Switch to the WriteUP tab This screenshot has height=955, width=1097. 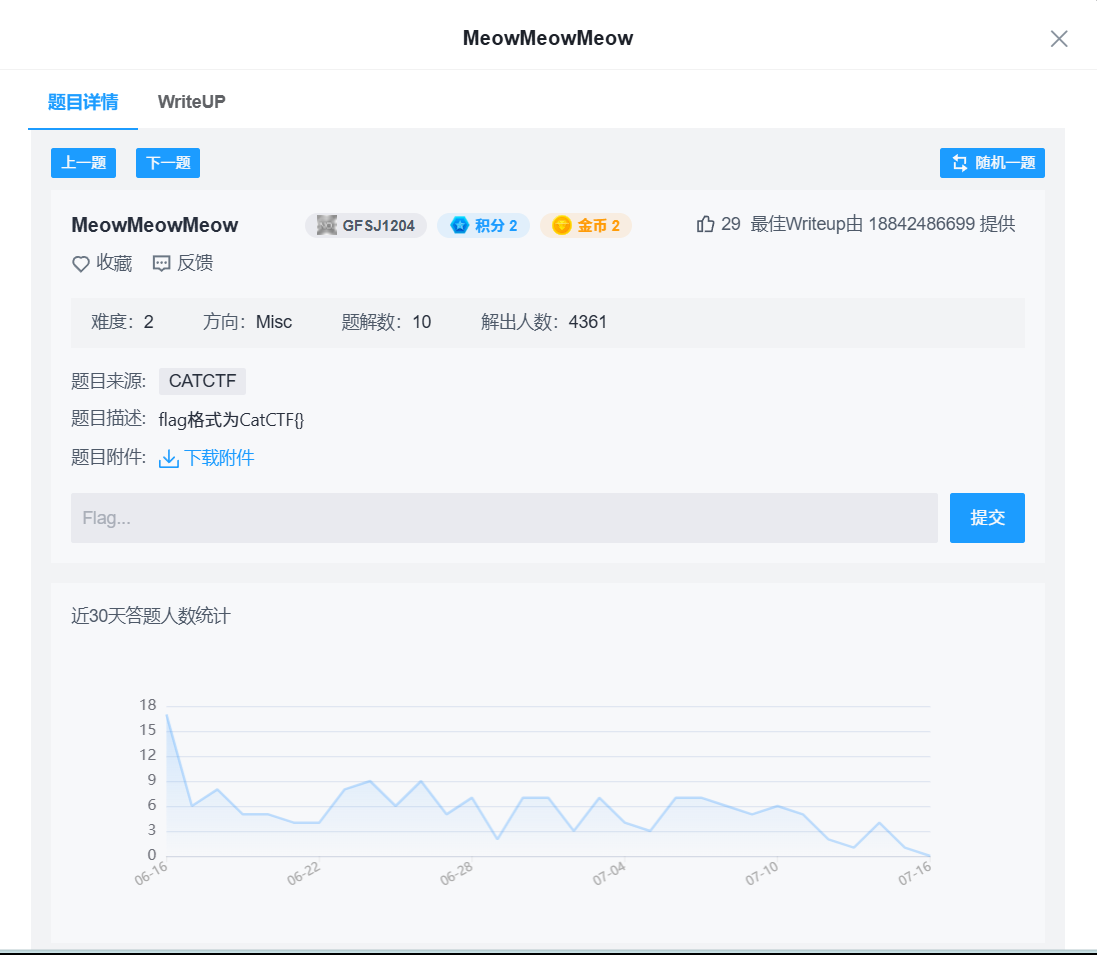(x=191, y=101)
